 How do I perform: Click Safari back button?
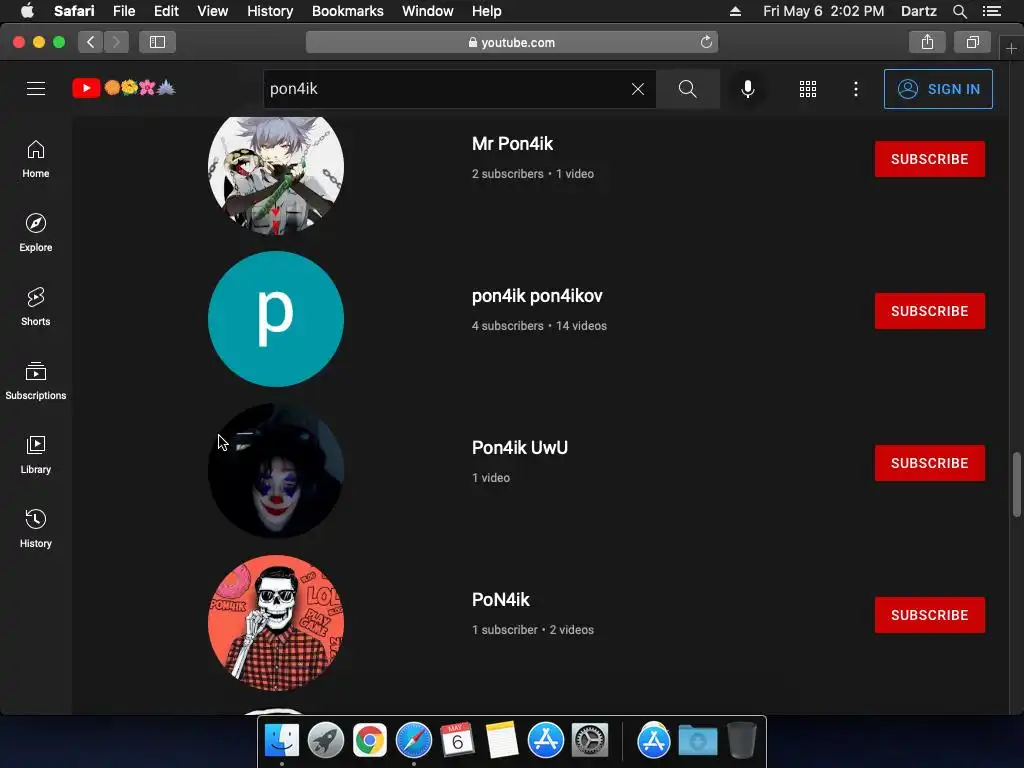91,42
